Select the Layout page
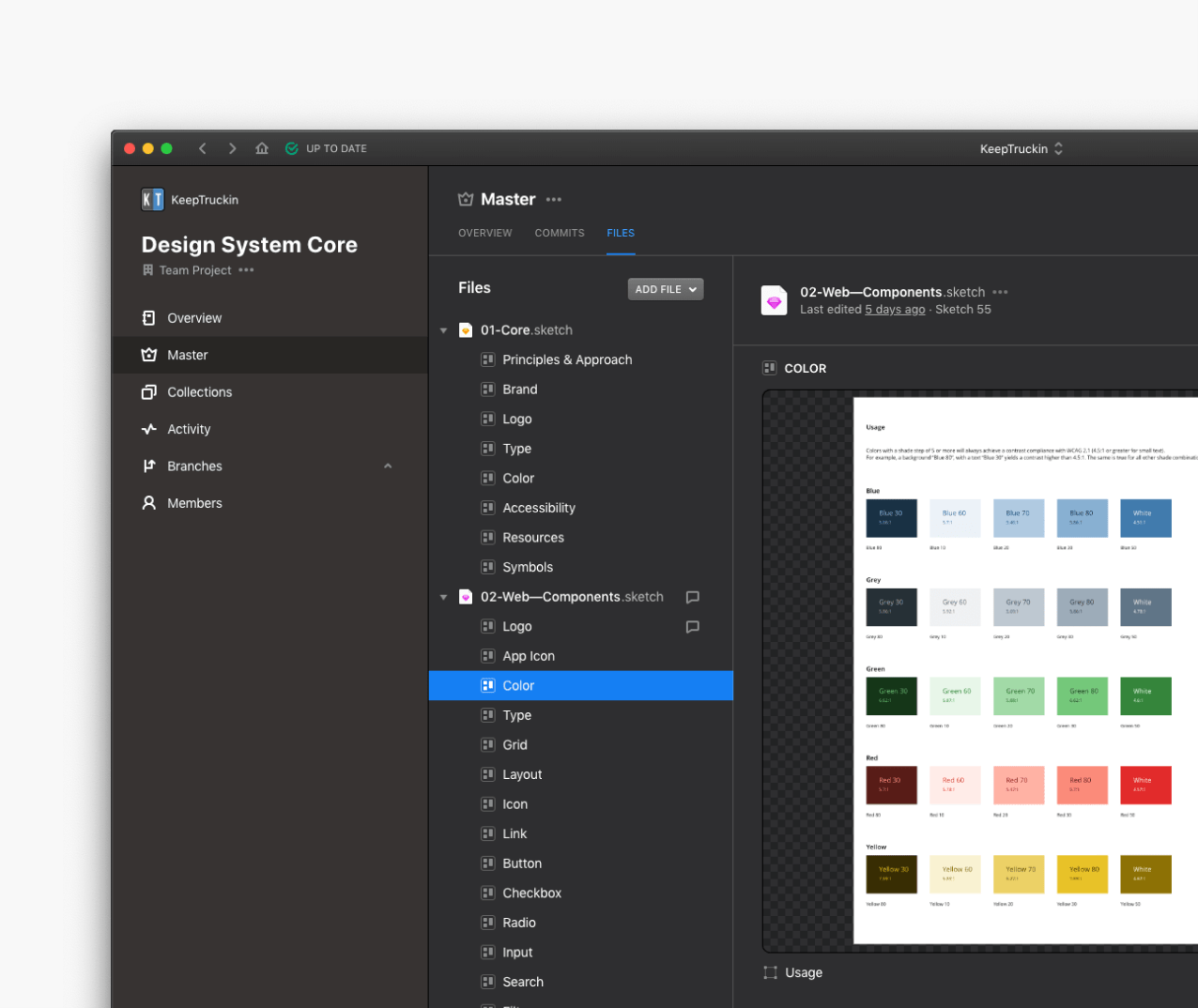This screenshot has height=1008, width=1198. [581, 774]
